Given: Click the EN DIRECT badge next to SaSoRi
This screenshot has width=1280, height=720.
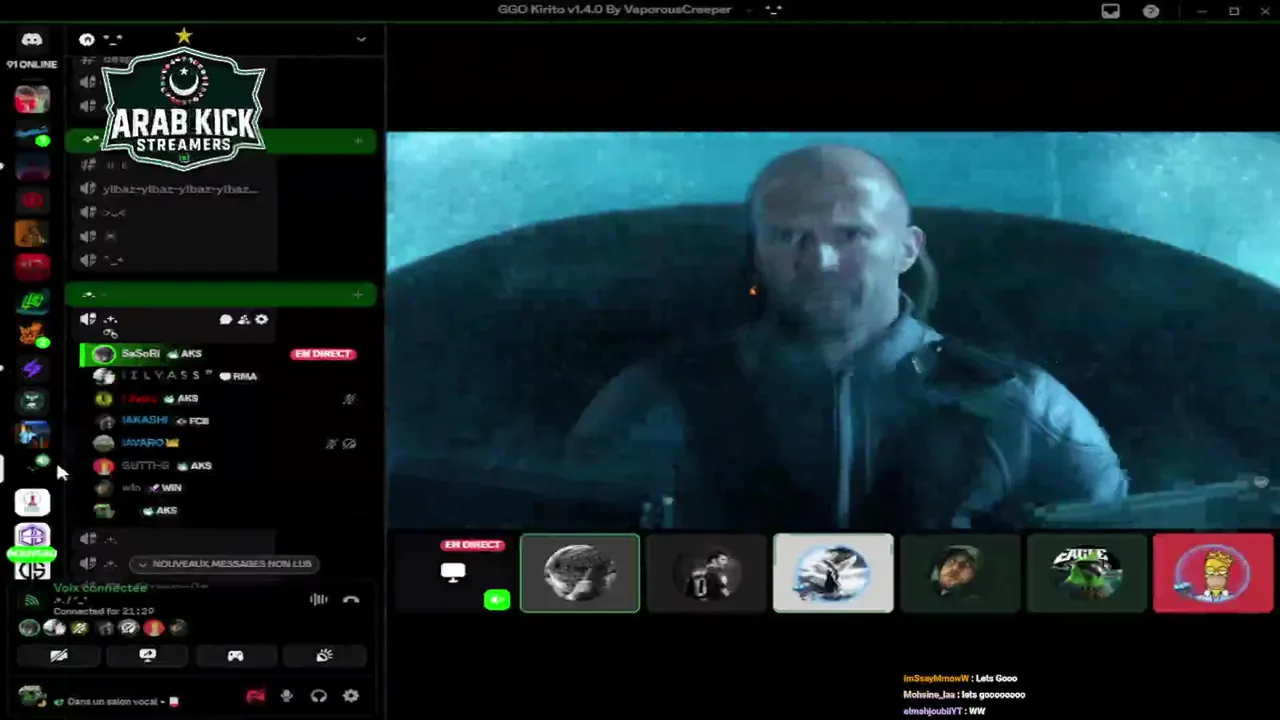Looking at the screenshot, I should click(323, 354).
